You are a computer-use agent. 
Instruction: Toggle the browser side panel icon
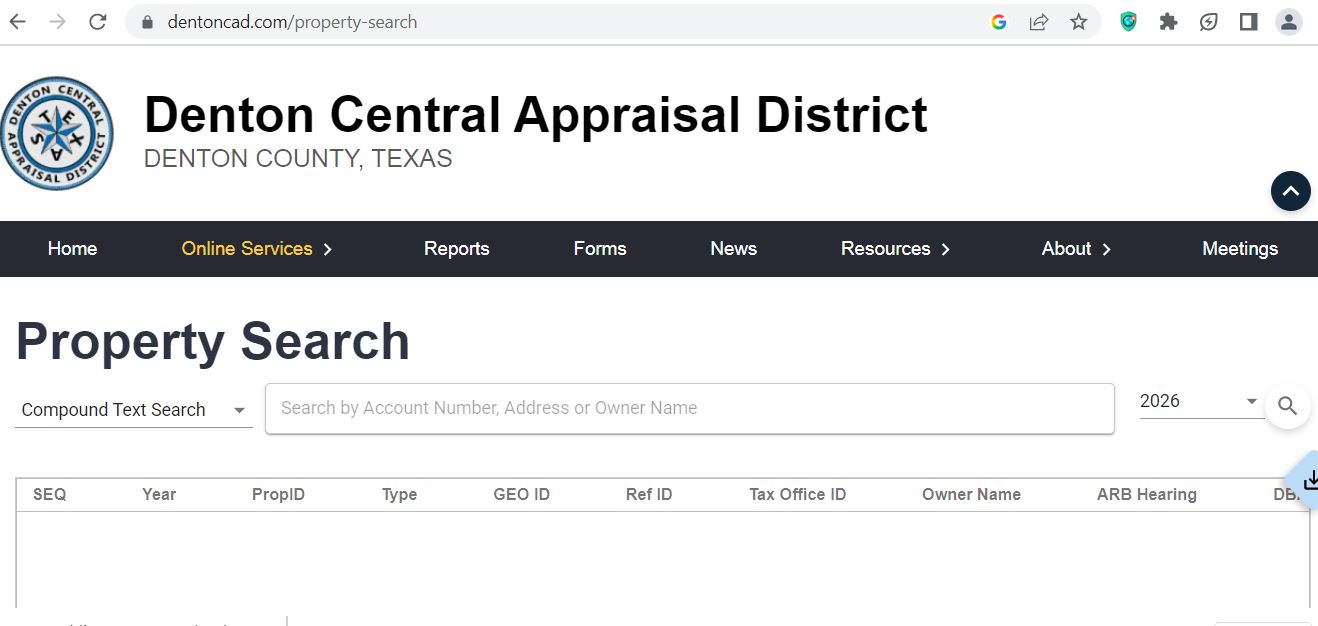click(x=1248, y=22)
